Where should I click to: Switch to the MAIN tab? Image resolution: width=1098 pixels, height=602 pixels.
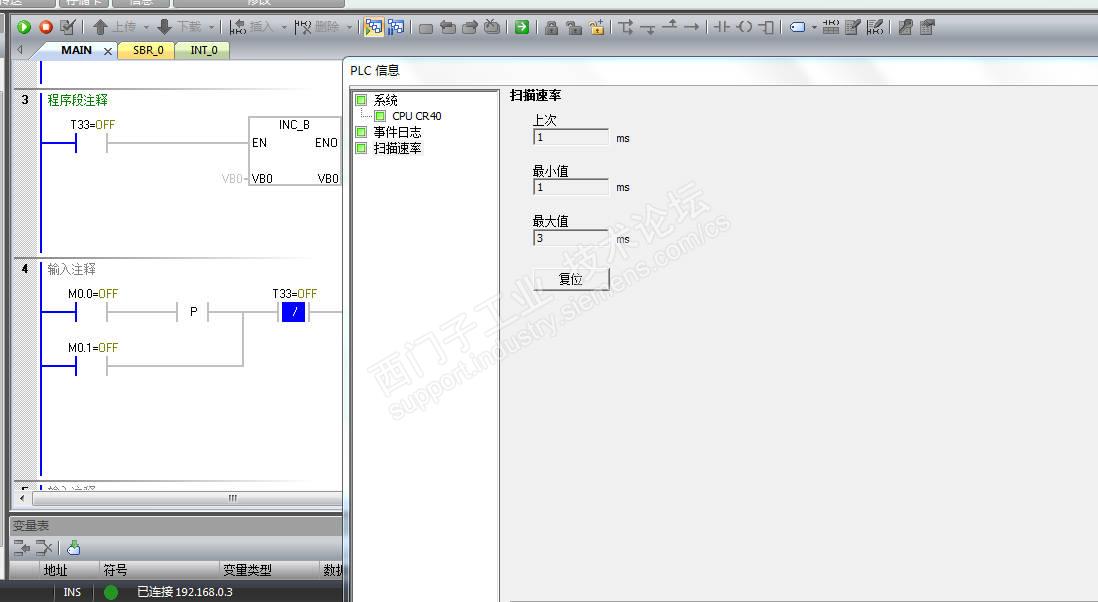coord(76,50)
